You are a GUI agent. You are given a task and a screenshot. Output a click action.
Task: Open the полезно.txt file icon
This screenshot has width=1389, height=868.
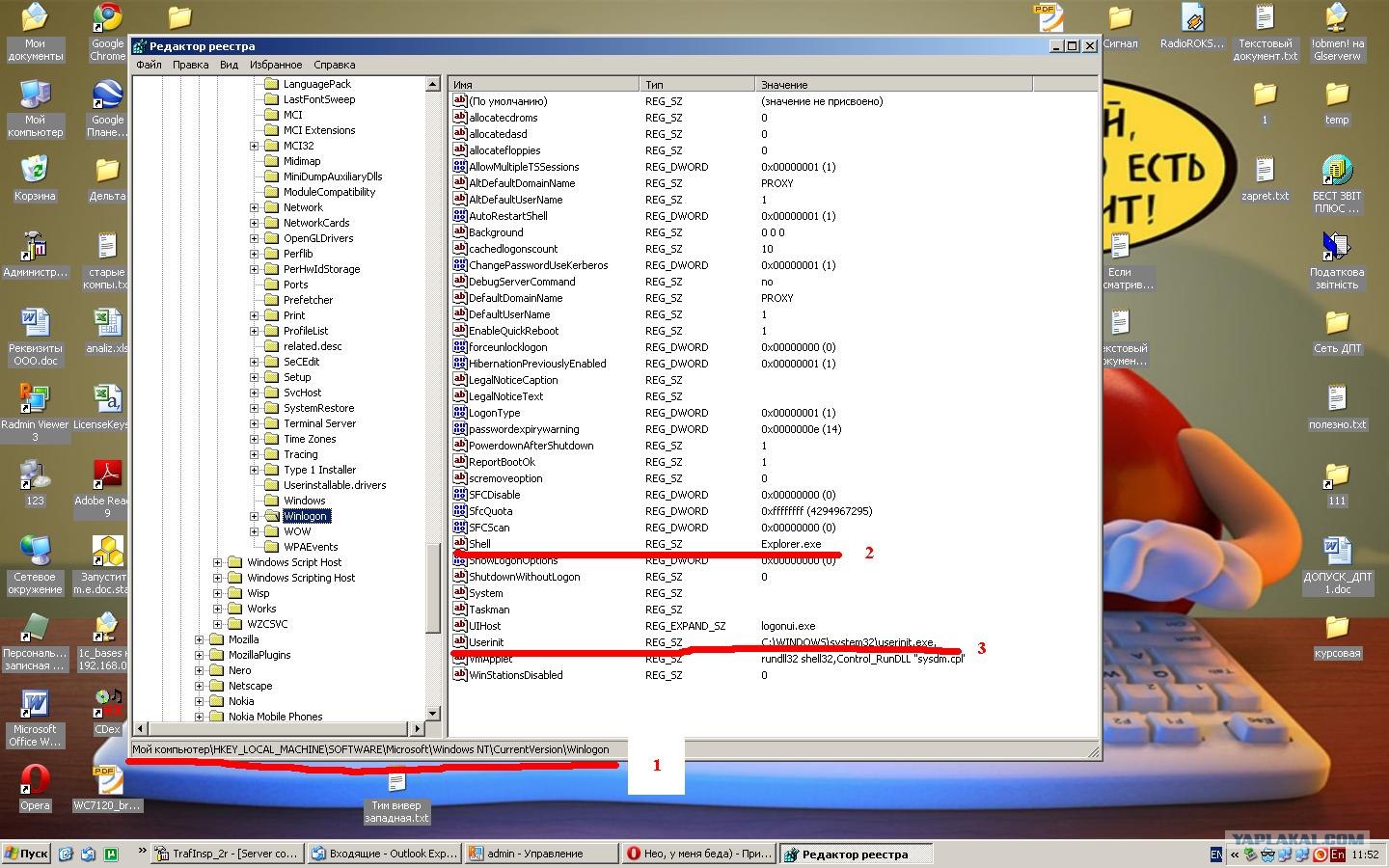point(1337,407)
